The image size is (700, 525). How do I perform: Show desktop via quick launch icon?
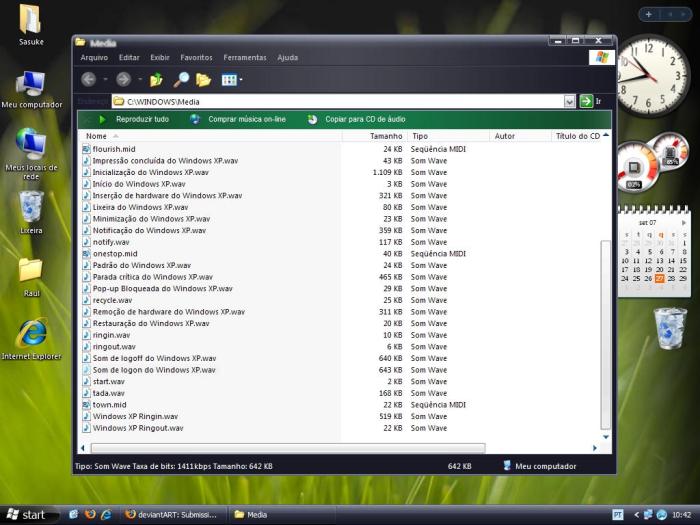pyautogui.click(x=74, y=514)
